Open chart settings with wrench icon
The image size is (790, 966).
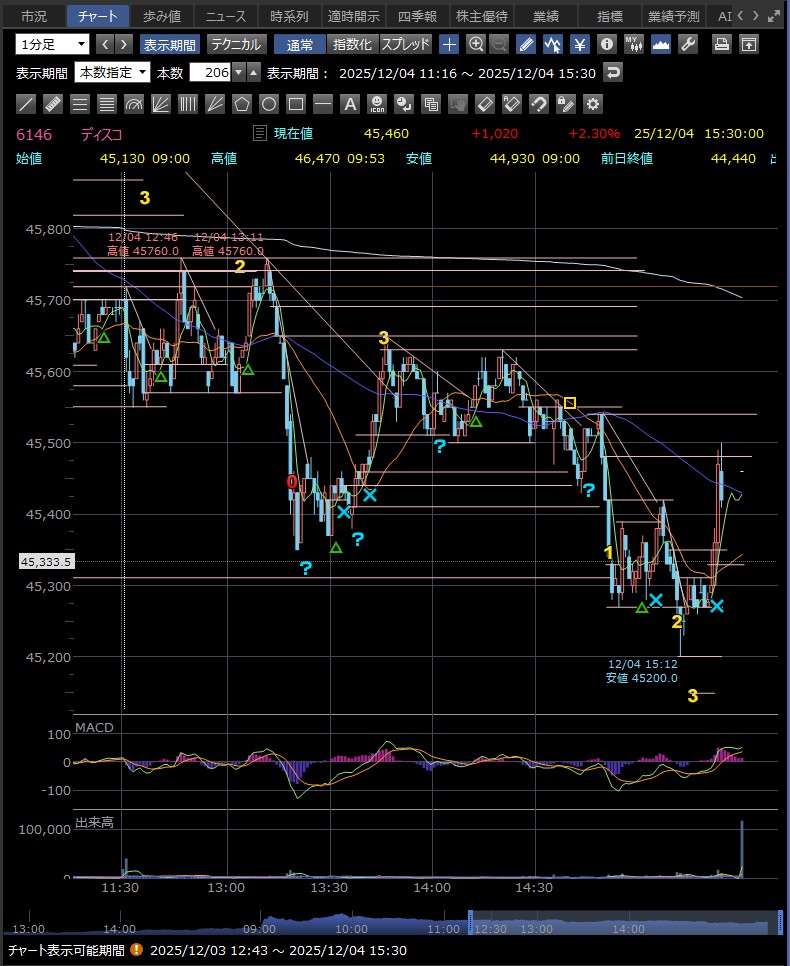pyautogui.click(x=687, y=44)
